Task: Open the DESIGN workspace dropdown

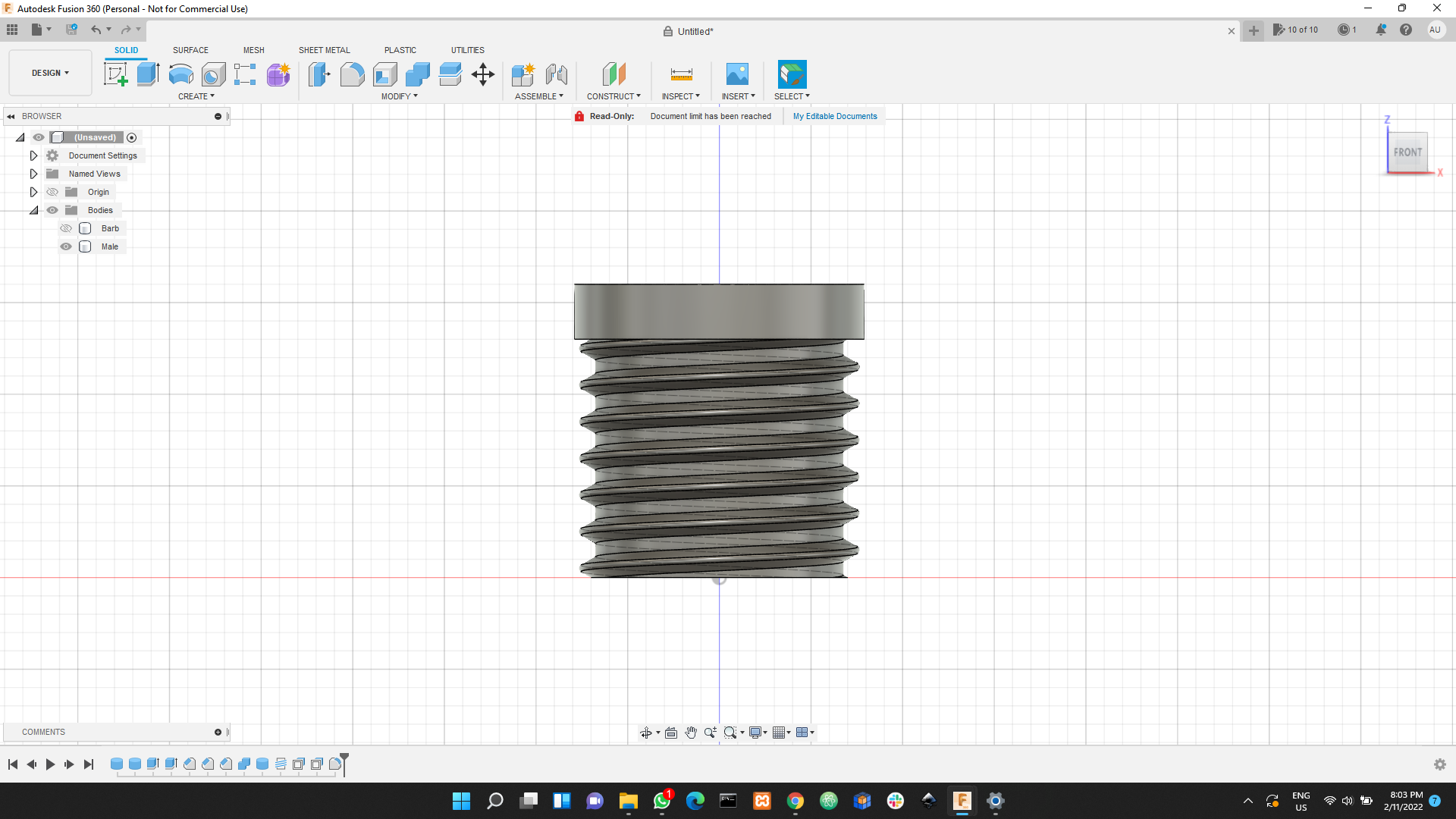Action: [50, 73]
